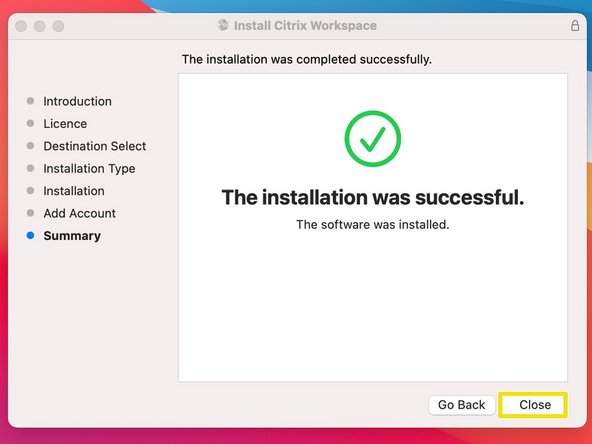Select the Licence step in sidebar
Viewport: 592px width, 444px height.
pos(65,123)
